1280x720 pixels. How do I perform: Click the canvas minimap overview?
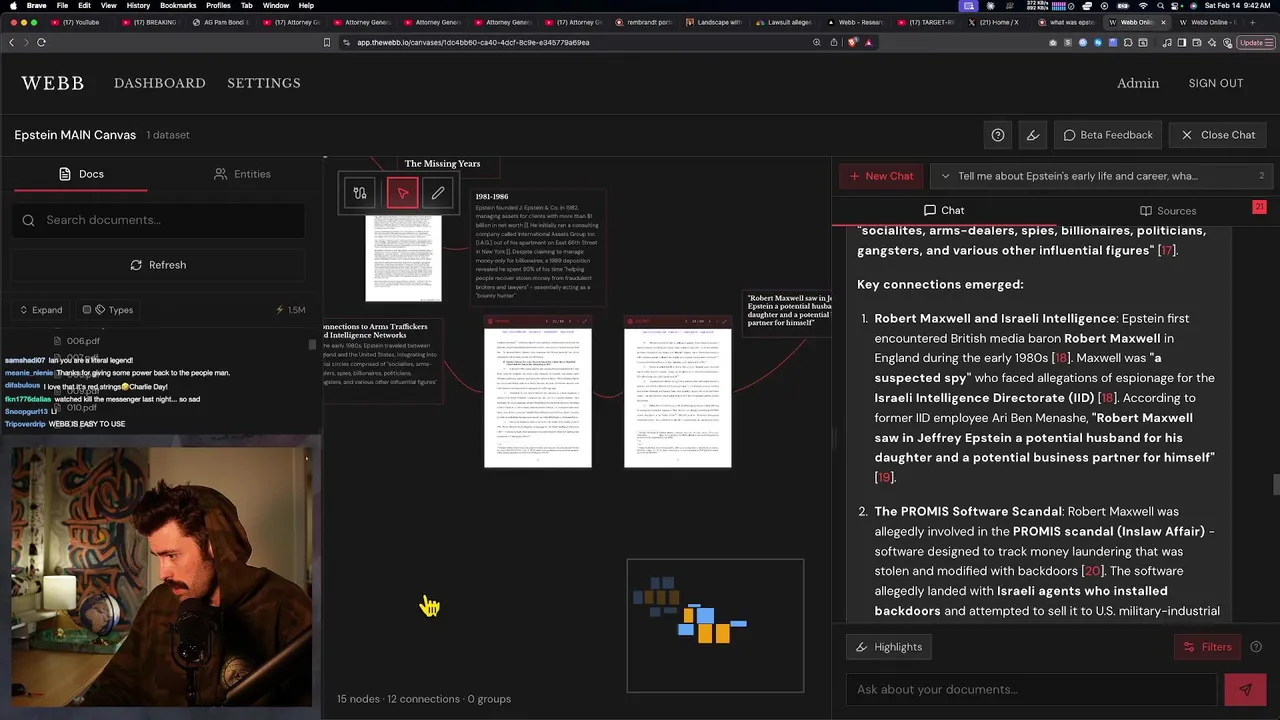coord(715,626)
